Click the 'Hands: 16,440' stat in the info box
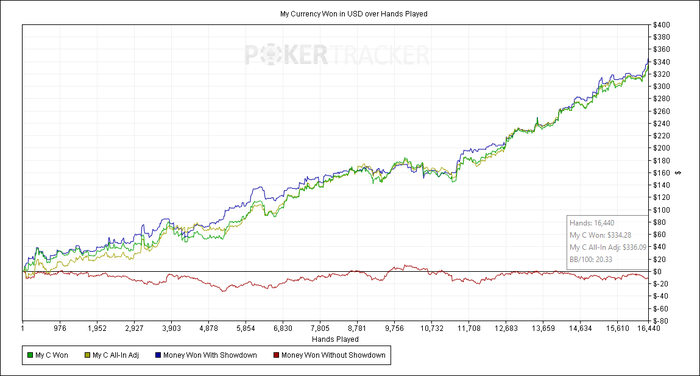Screen dimensions: 700x376 pos(592,223)
